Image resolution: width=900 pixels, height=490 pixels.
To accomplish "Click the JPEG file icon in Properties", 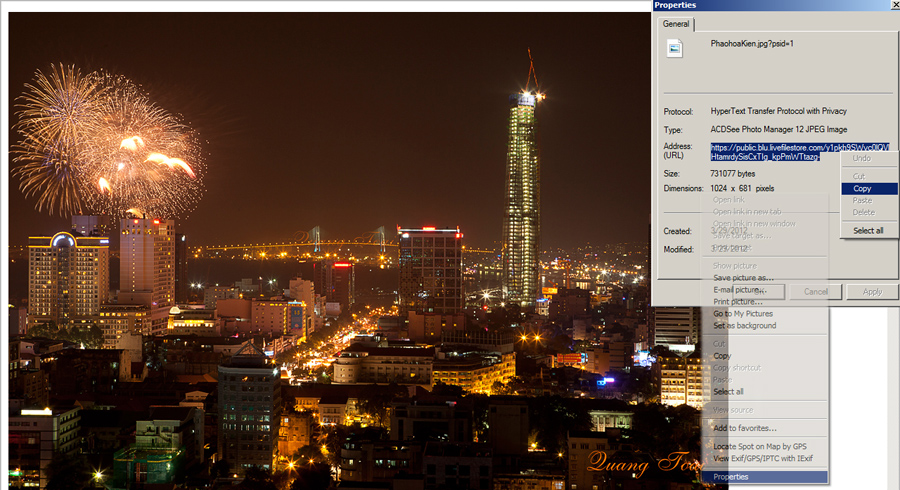I will pyautogui.click(x=675, y=47).
